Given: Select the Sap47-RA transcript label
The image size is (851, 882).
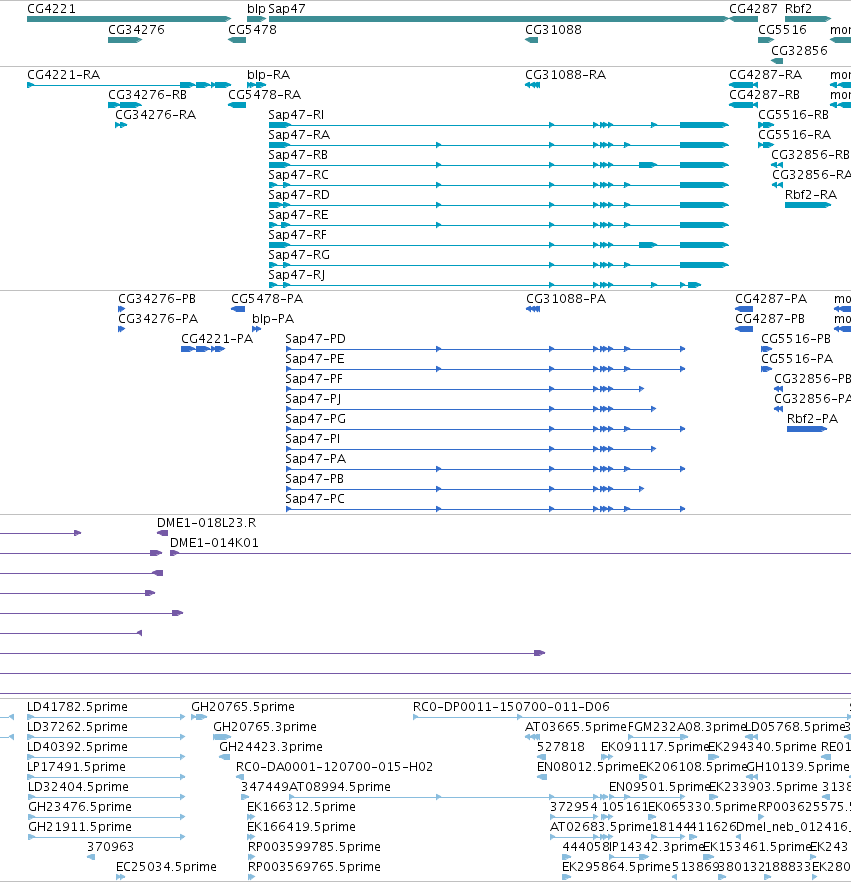Looking at the screenshot, I should 299,135.
